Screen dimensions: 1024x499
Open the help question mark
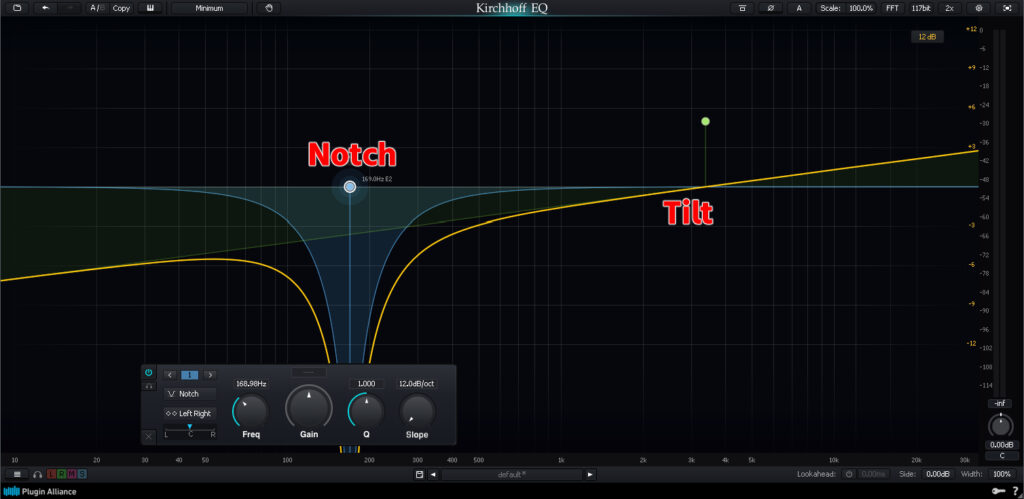[1014, 490]
